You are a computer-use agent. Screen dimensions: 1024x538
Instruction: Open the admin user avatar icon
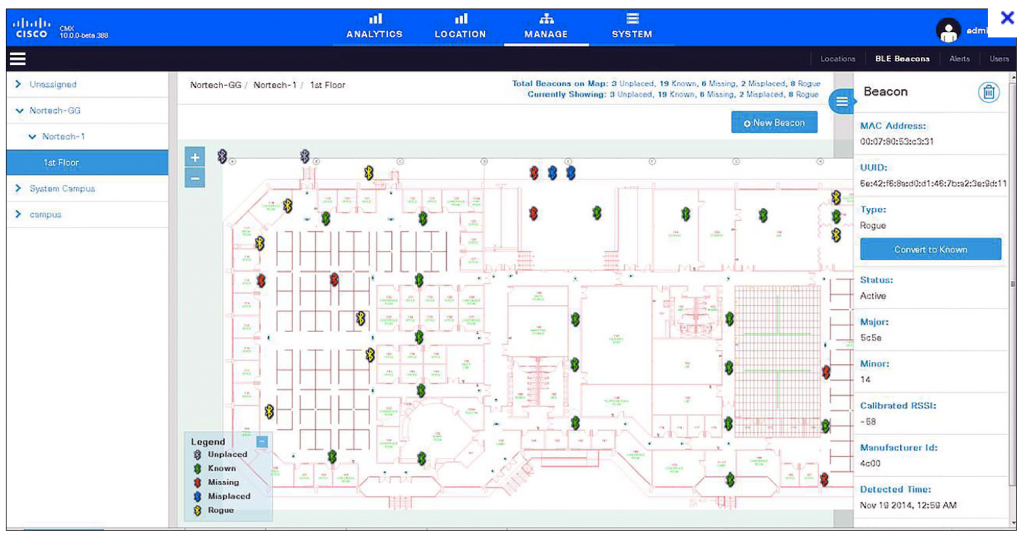click(x=948, y=30)
